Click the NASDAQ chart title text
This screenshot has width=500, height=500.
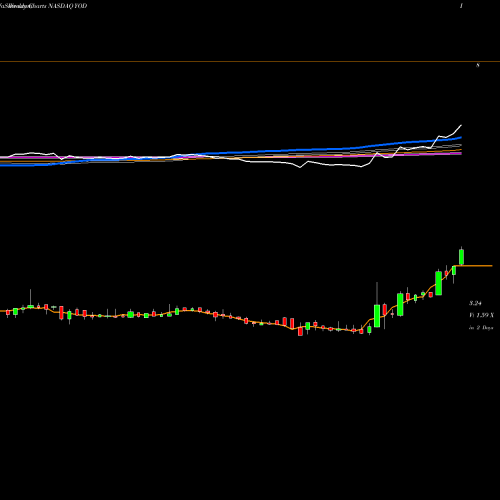[43, 6]
